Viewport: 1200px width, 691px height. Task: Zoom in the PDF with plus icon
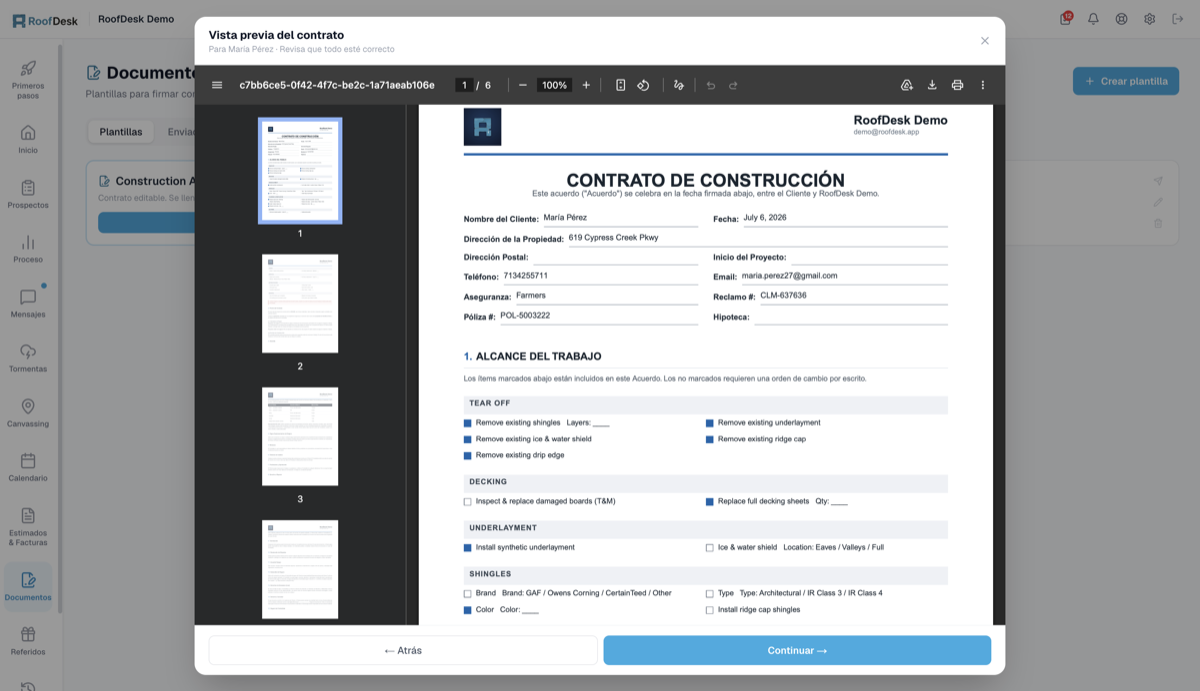[x=586, y=85]
